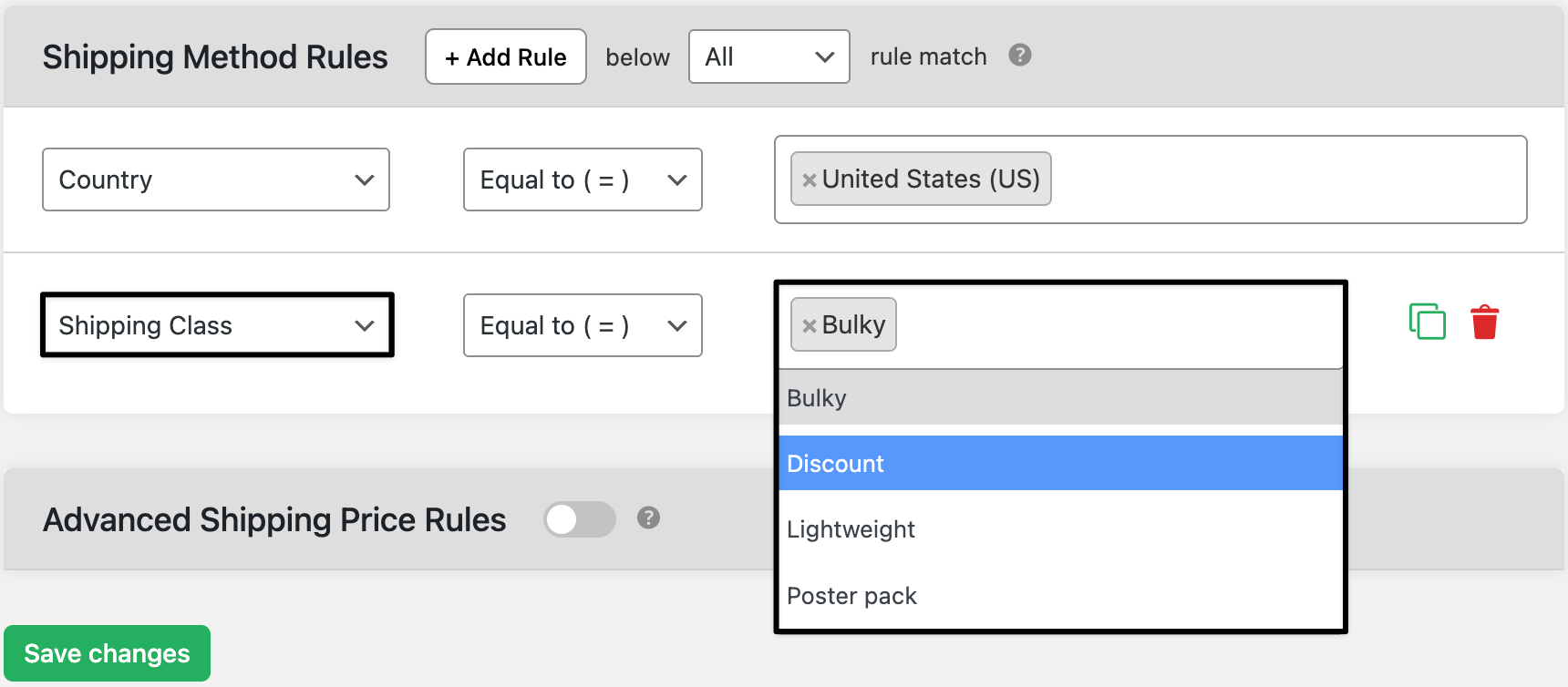Duplicate the Shipping Class rule via copy icon

click(x=1427, y=322)
